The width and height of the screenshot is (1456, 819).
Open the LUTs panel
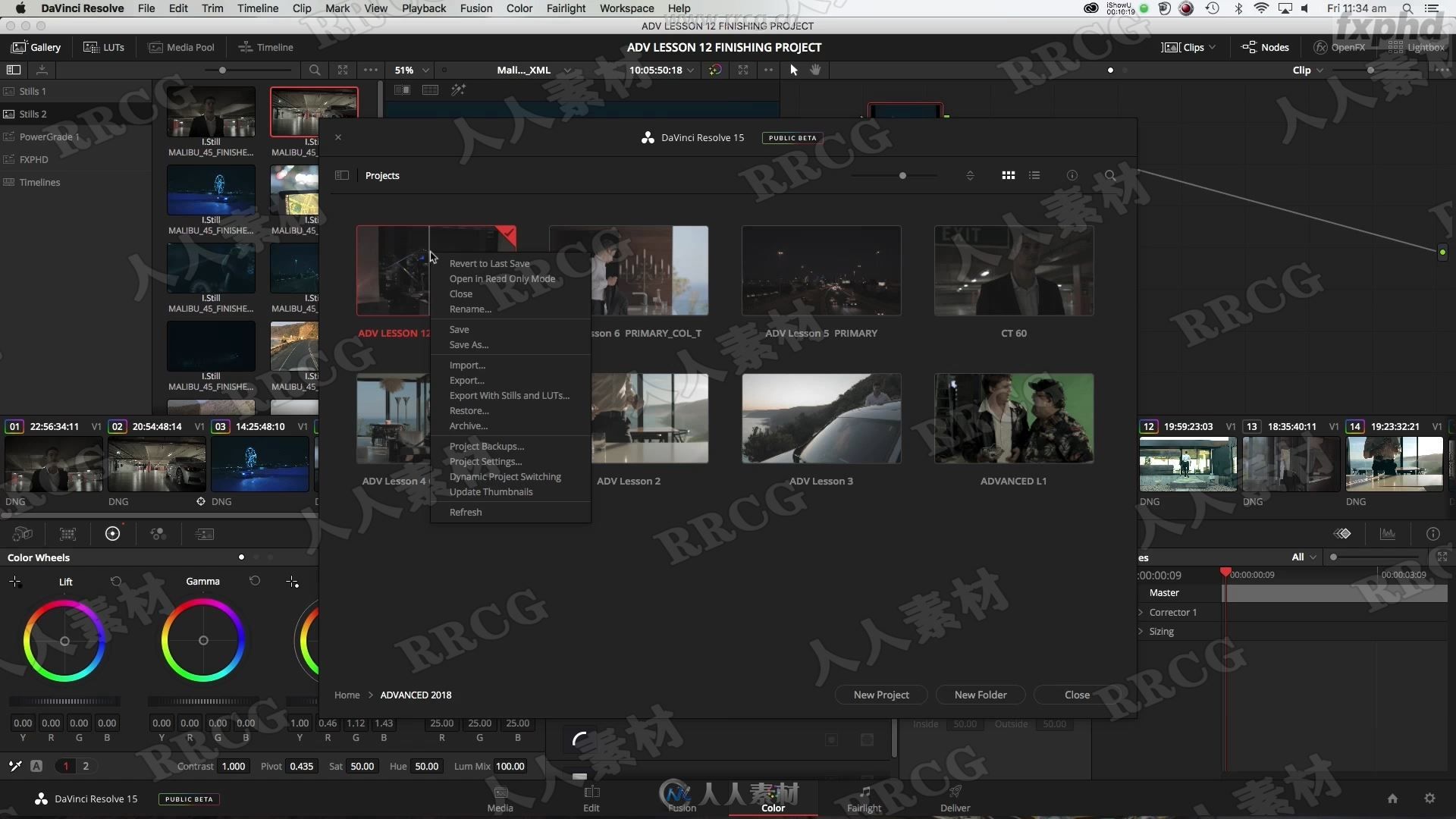104,47
